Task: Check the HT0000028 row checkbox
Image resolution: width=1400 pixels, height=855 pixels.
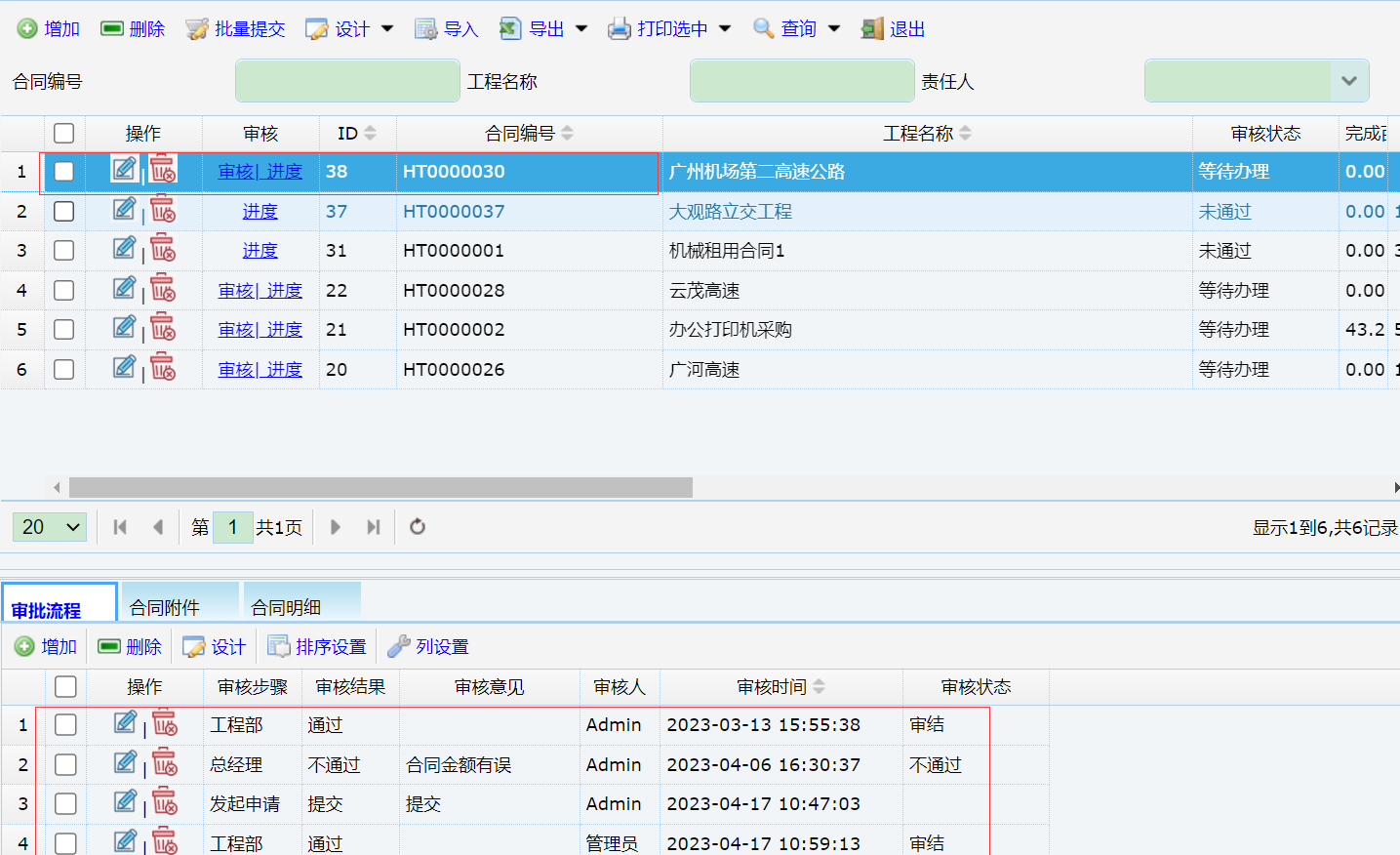Action: [x=64, y=290]
